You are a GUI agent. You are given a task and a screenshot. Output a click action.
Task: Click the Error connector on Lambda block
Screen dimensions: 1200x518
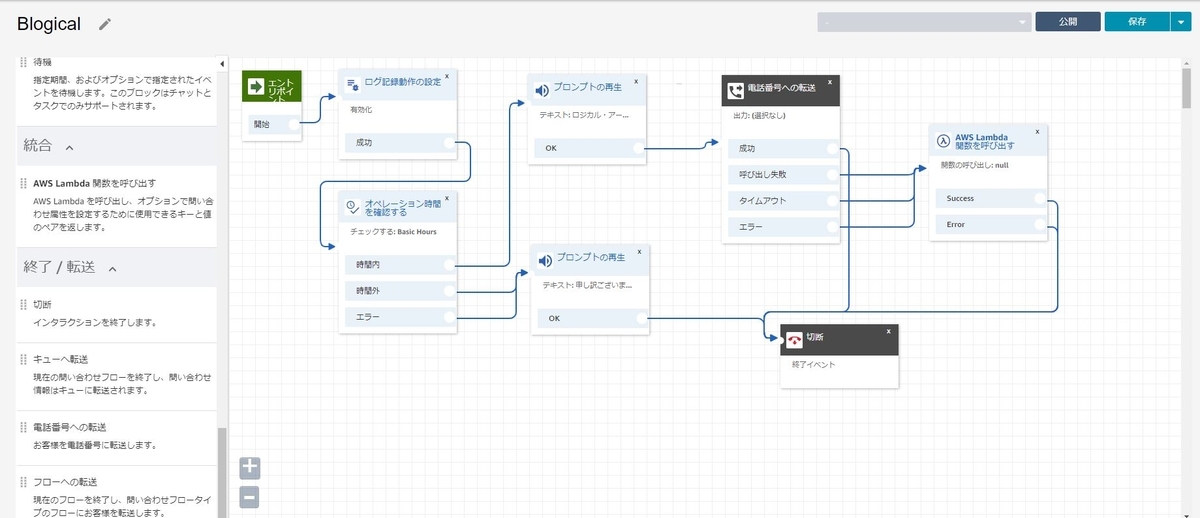[1039, 225]
